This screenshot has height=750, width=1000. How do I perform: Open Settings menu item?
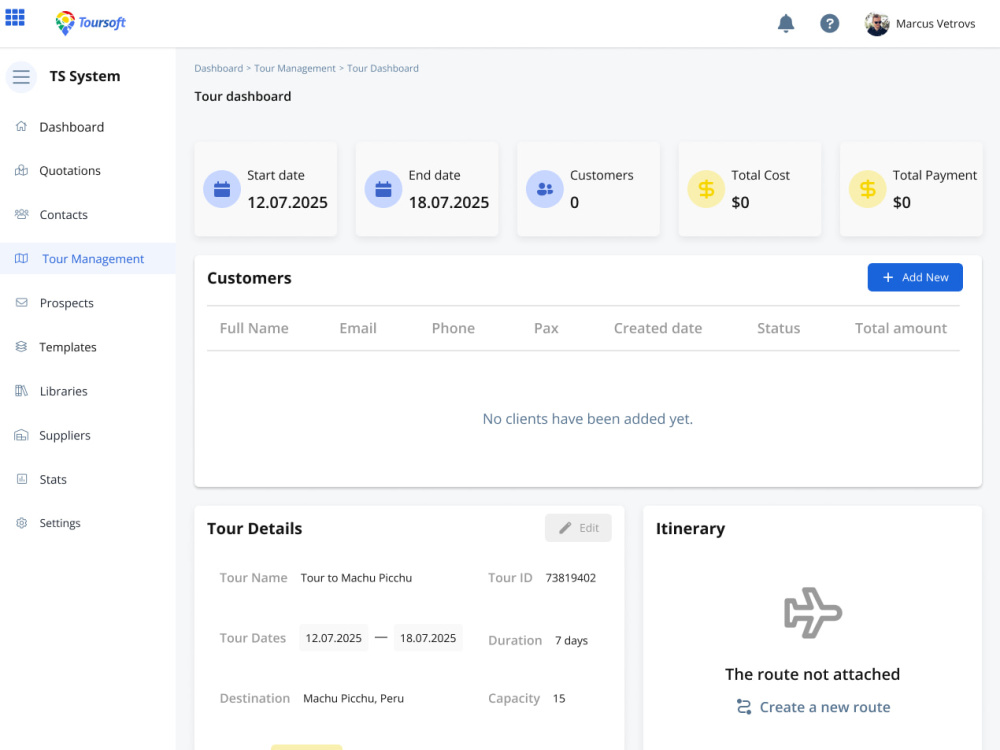pyautogui.click(x=60, y=523)
